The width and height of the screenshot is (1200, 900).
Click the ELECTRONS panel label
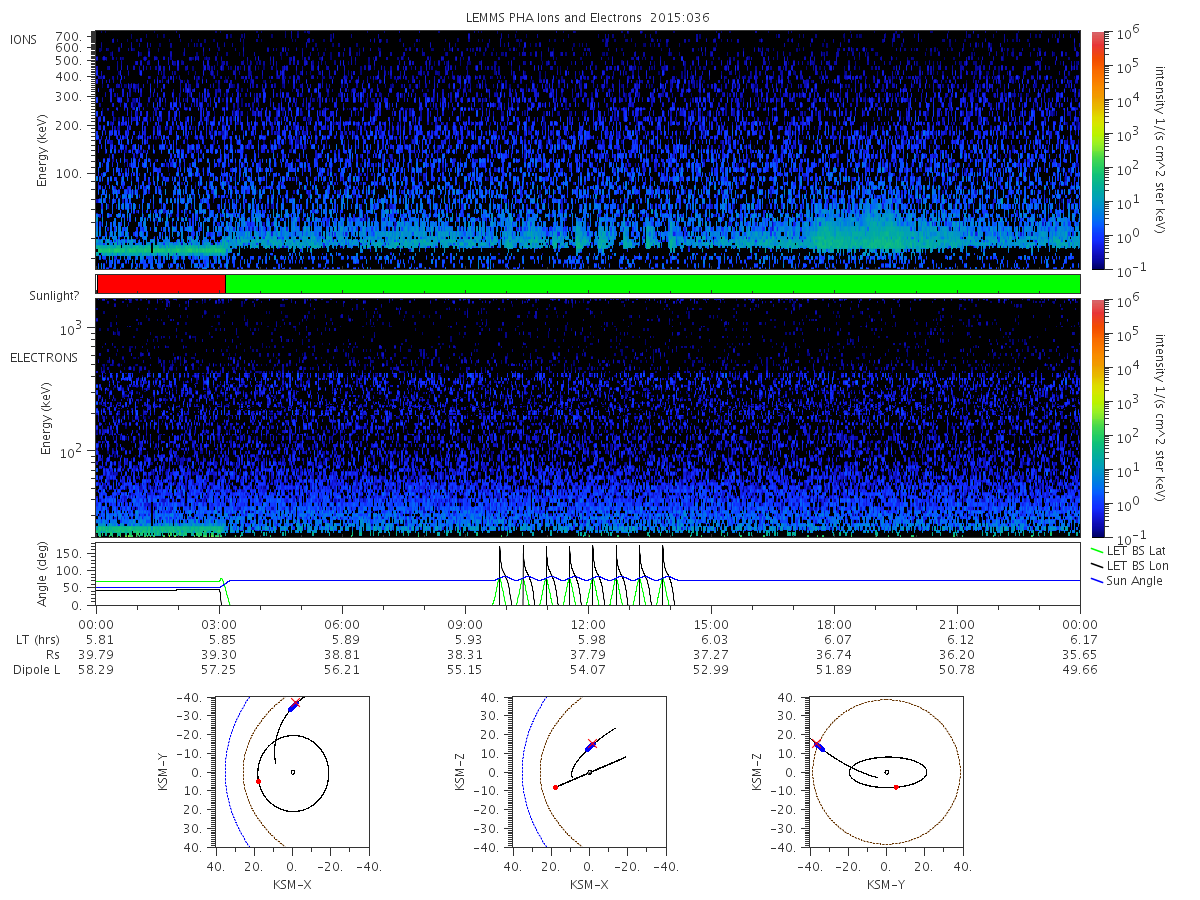click(44, 357)
